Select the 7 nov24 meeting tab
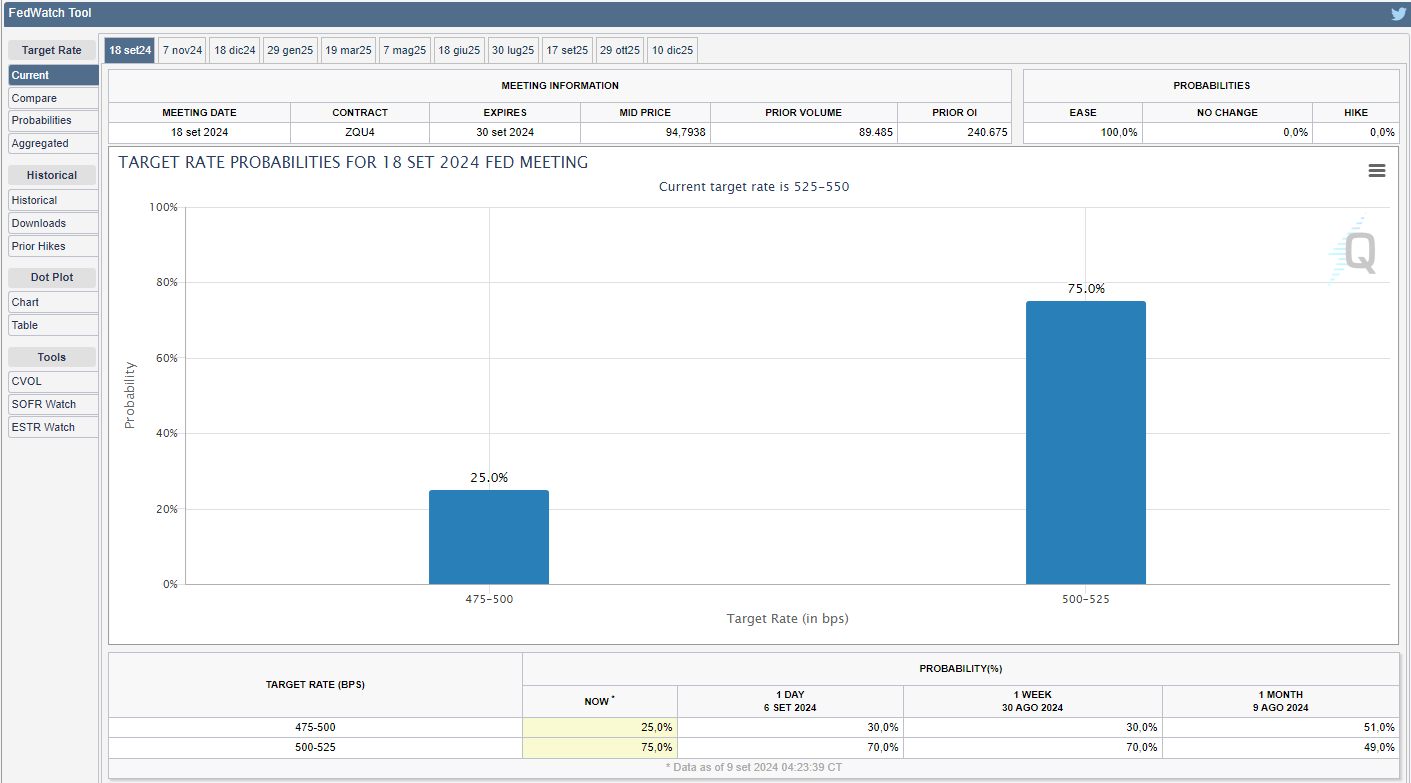The image size is (1411, 783). pos(182,50)
